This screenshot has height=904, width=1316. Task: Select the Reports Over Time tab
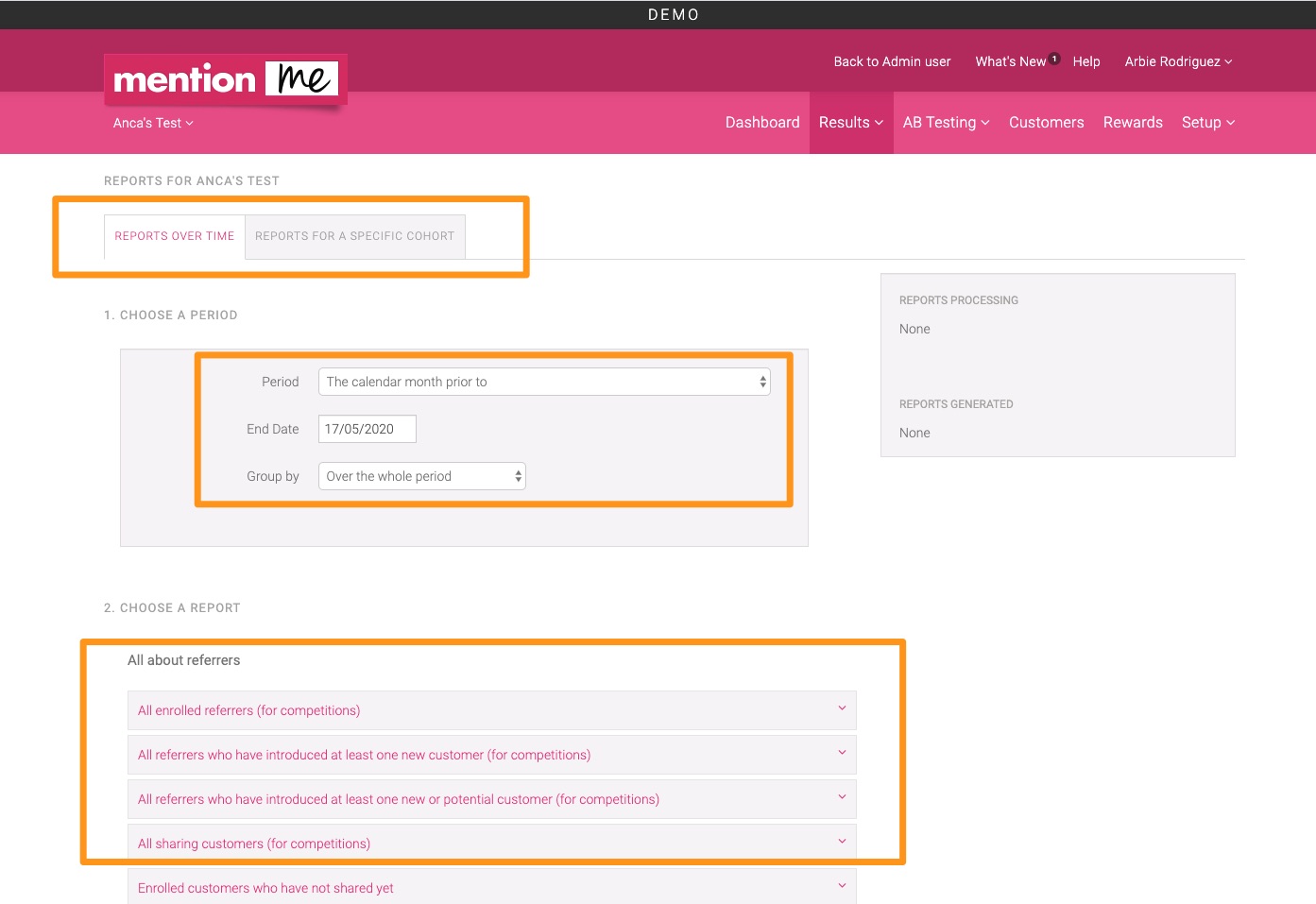tap(174, 235)
